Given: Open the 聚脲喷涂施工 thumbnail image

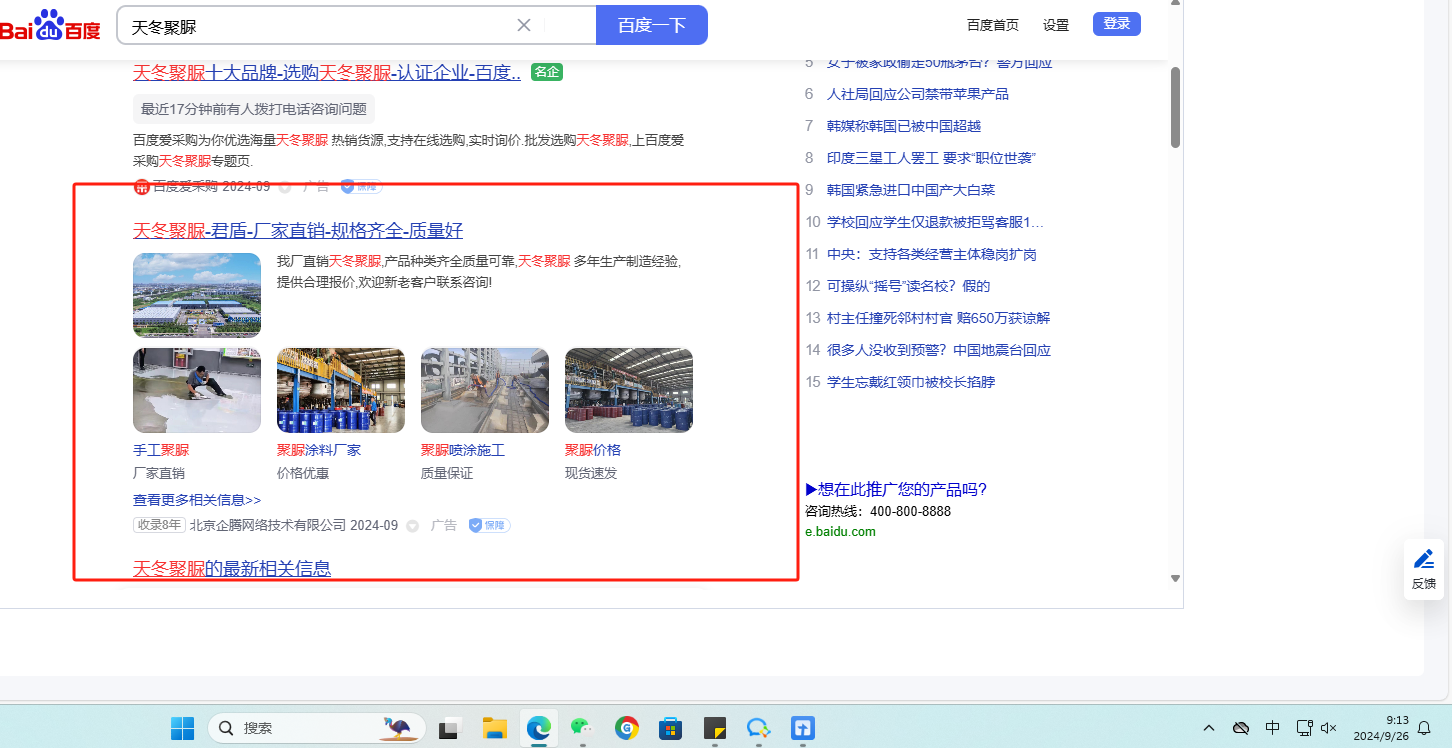Looking at the screenshot, I should click(485, 390).
